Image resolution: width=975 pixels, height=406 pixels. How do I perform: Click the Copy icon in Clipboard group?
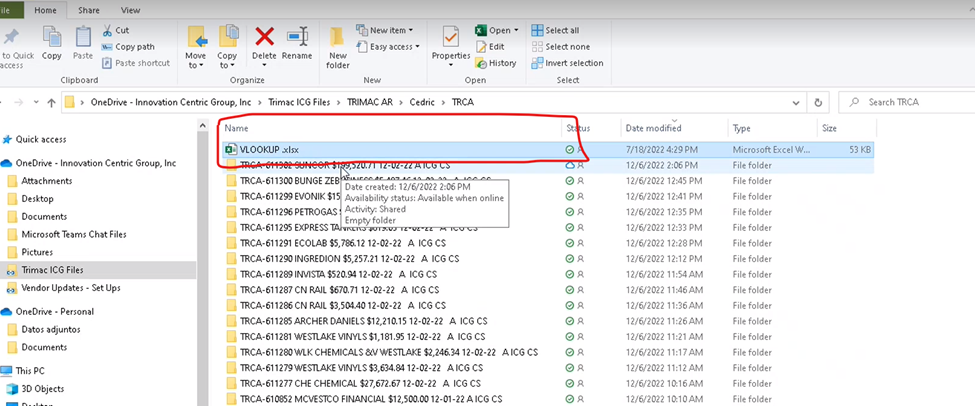click(52, 37)
